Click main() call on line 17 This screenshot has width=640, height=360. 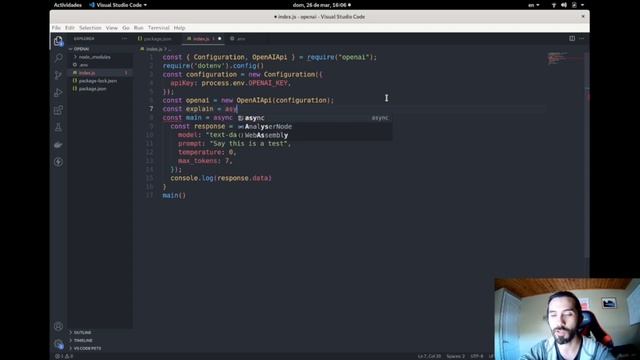[174, 196]
